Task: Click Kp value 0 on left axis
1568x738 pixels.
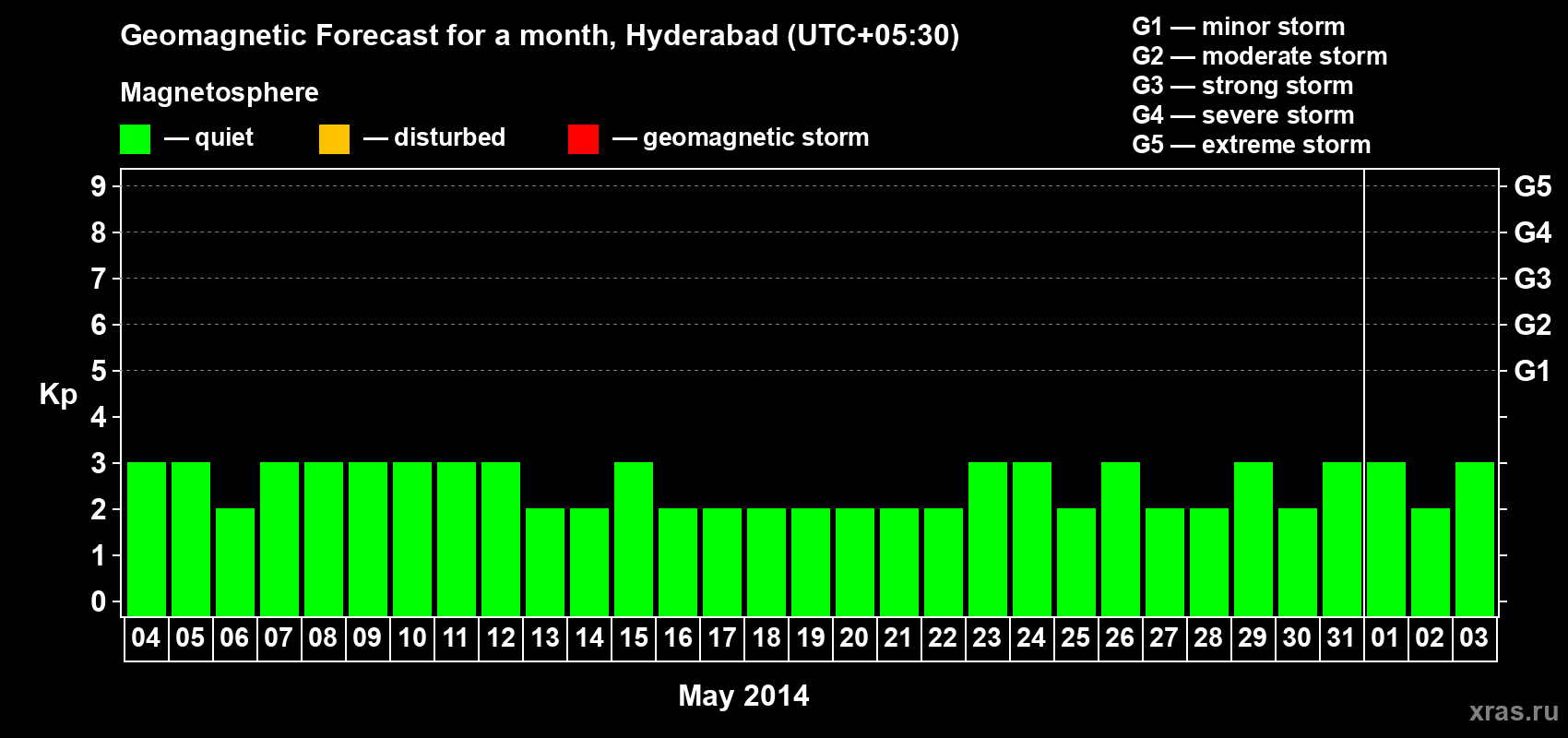Action: click(x=99, y=601)
